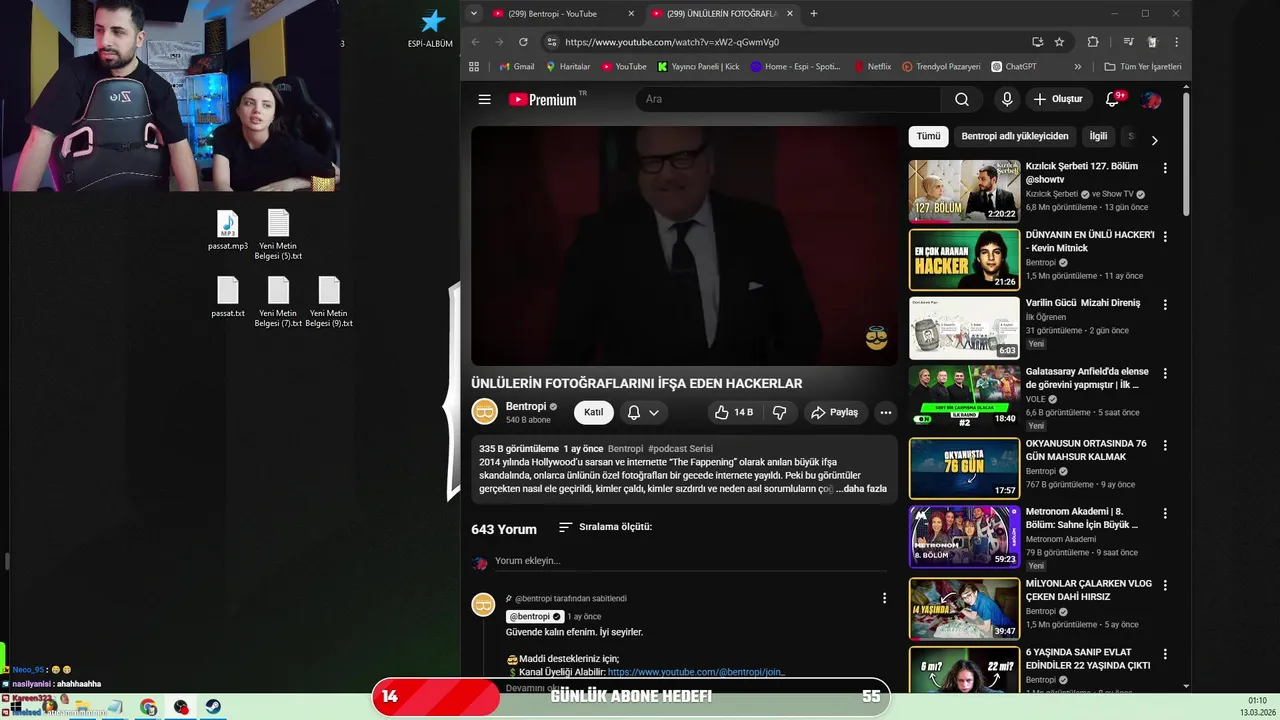The height and width of the screenshot is (720, 1280).
Task: Open Tüm Yer İşaretleri bookmarks folder
Action: (x=1143, y=67)
